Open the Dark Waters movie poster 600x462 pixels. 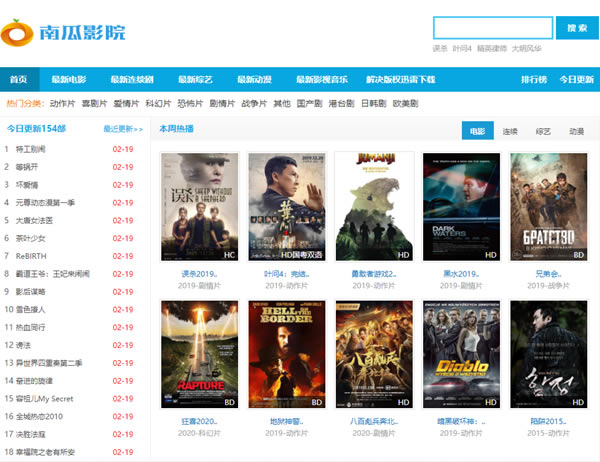pos(461,207)
